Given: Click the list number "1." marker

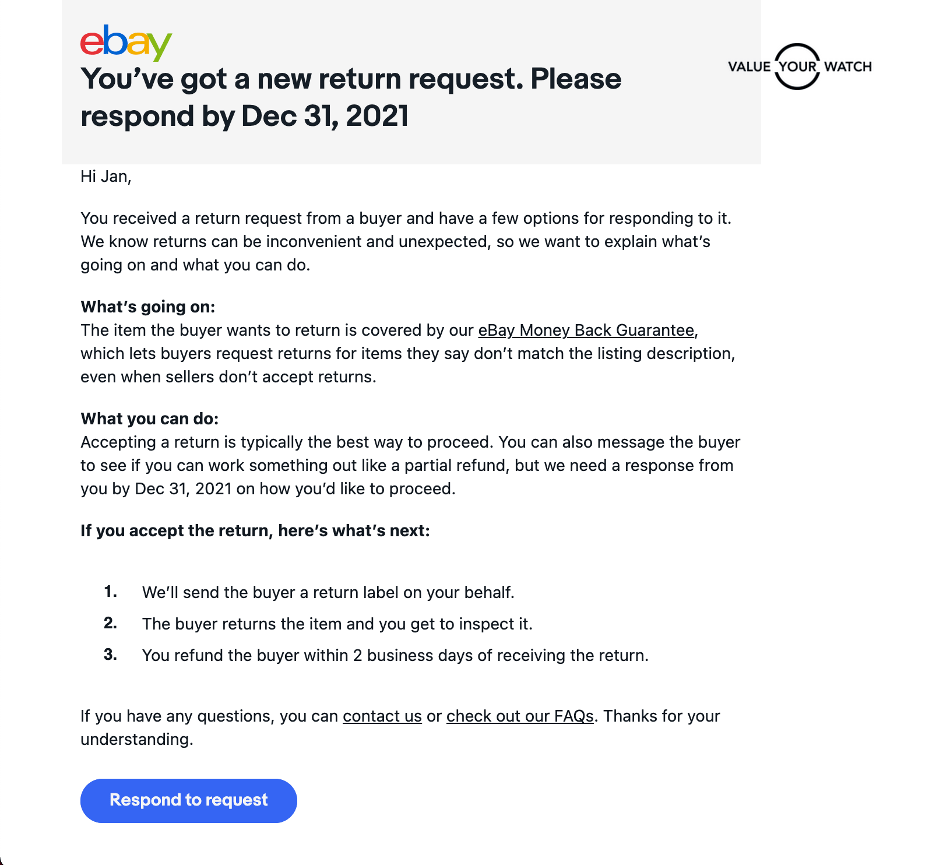Looking at the screenshot, I should 110,592.
